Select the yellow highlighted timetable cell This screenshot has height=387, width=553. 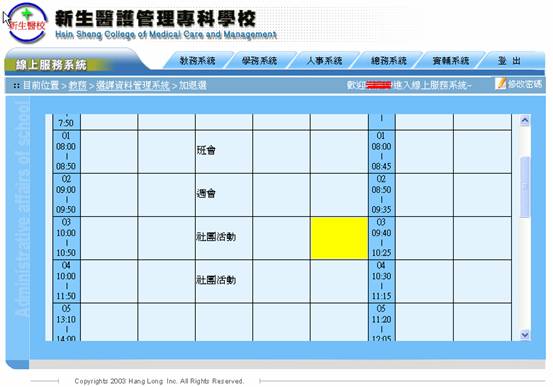point(339,238)
